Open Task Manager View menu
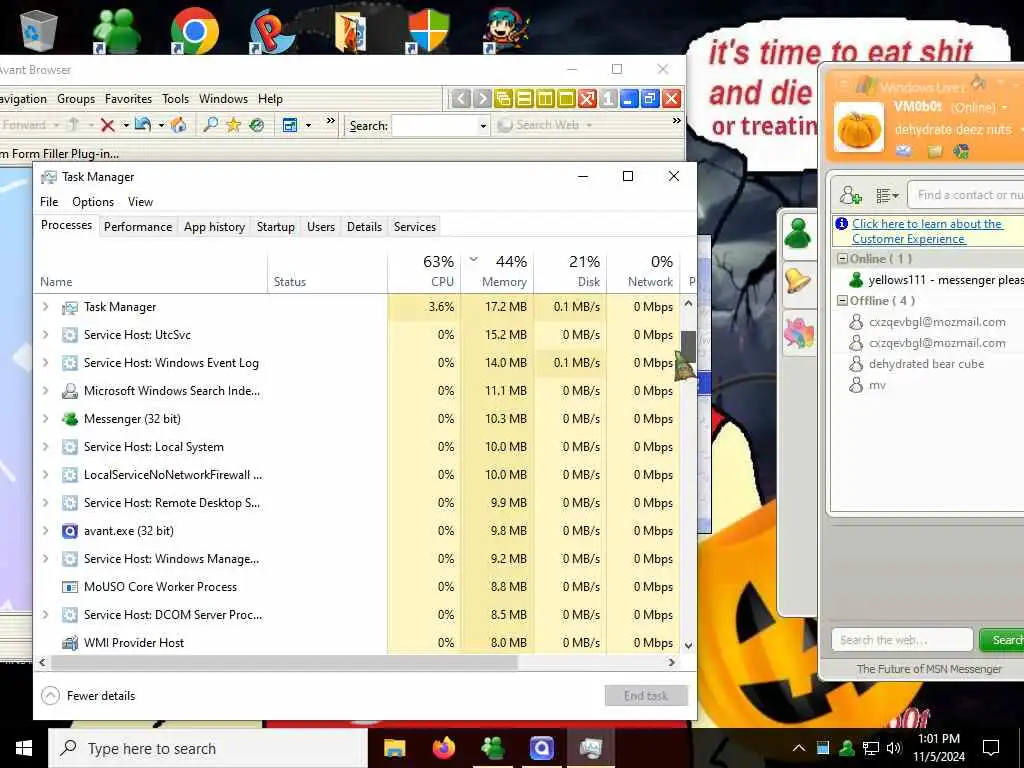This screenshot has height=768, width=1024. coord(140,202)
